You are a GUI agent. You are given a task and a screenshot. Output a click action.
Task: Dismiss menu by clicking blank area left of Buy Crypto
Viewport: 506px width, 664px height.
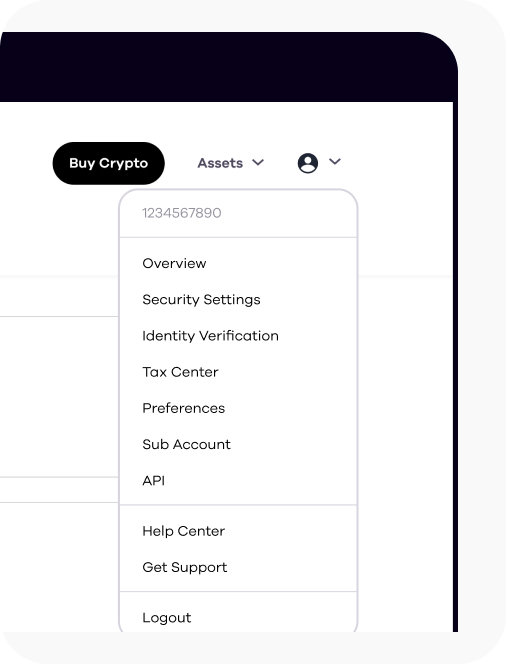[x=25, y=163]
